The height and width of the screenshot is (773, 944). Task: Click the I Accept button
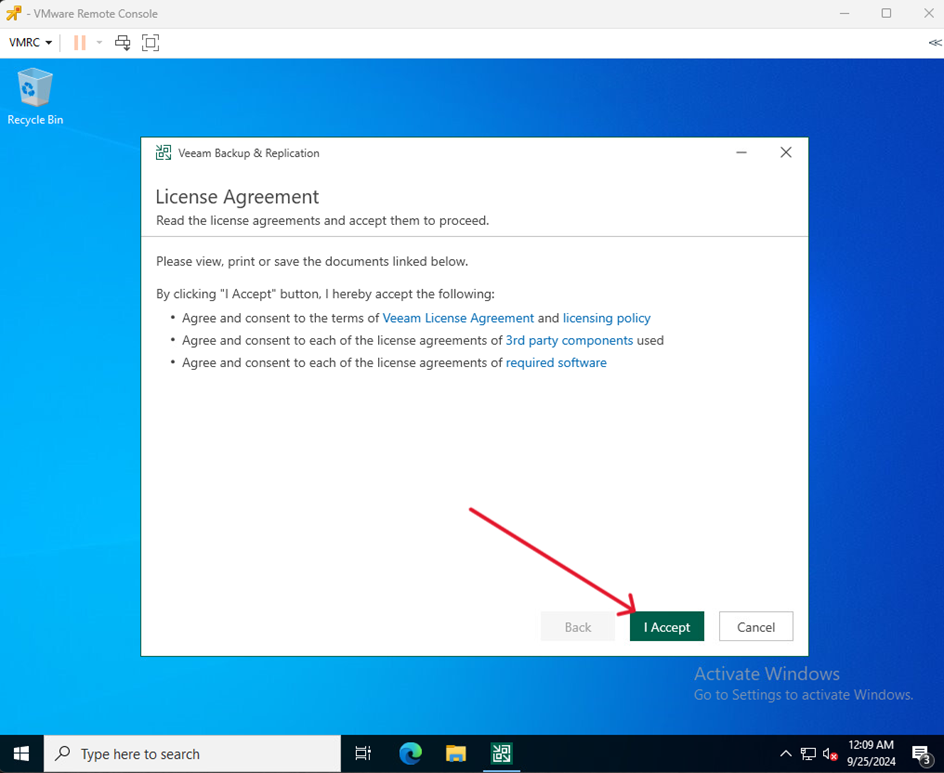click(x=667, y=627)
